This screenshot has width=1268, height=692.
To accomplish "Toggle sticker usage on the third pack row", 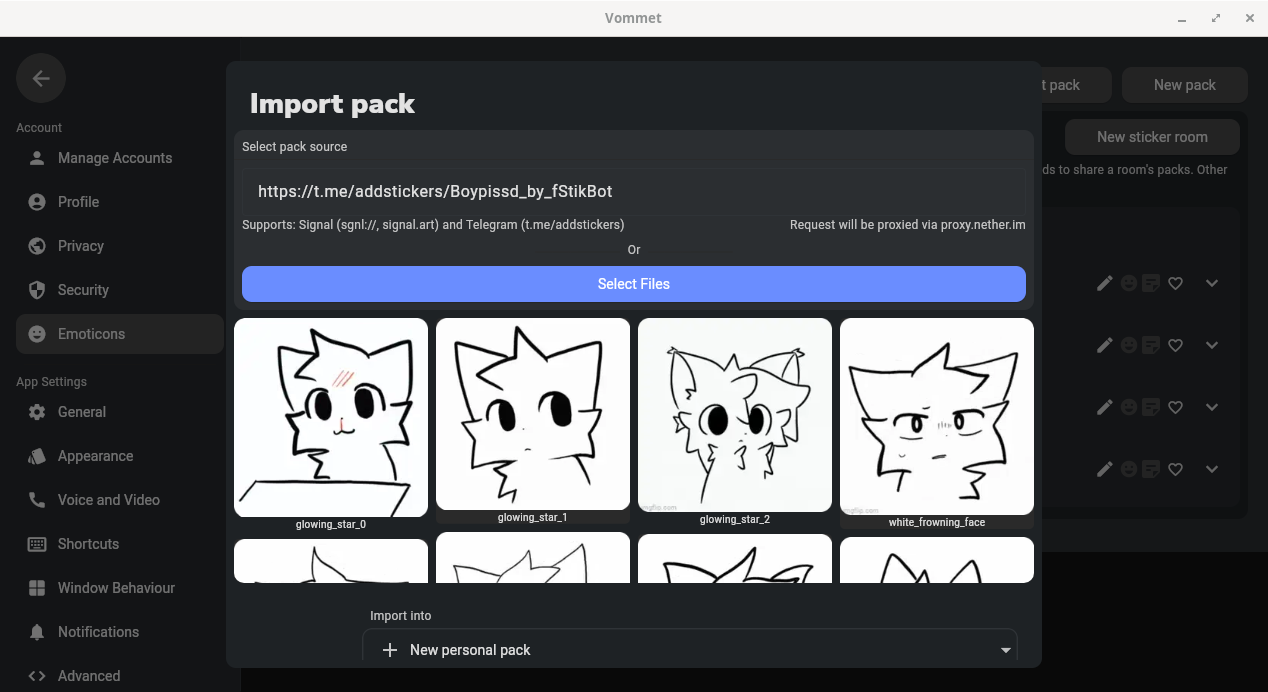I will pyautogui.click(x=1151, y=407).
